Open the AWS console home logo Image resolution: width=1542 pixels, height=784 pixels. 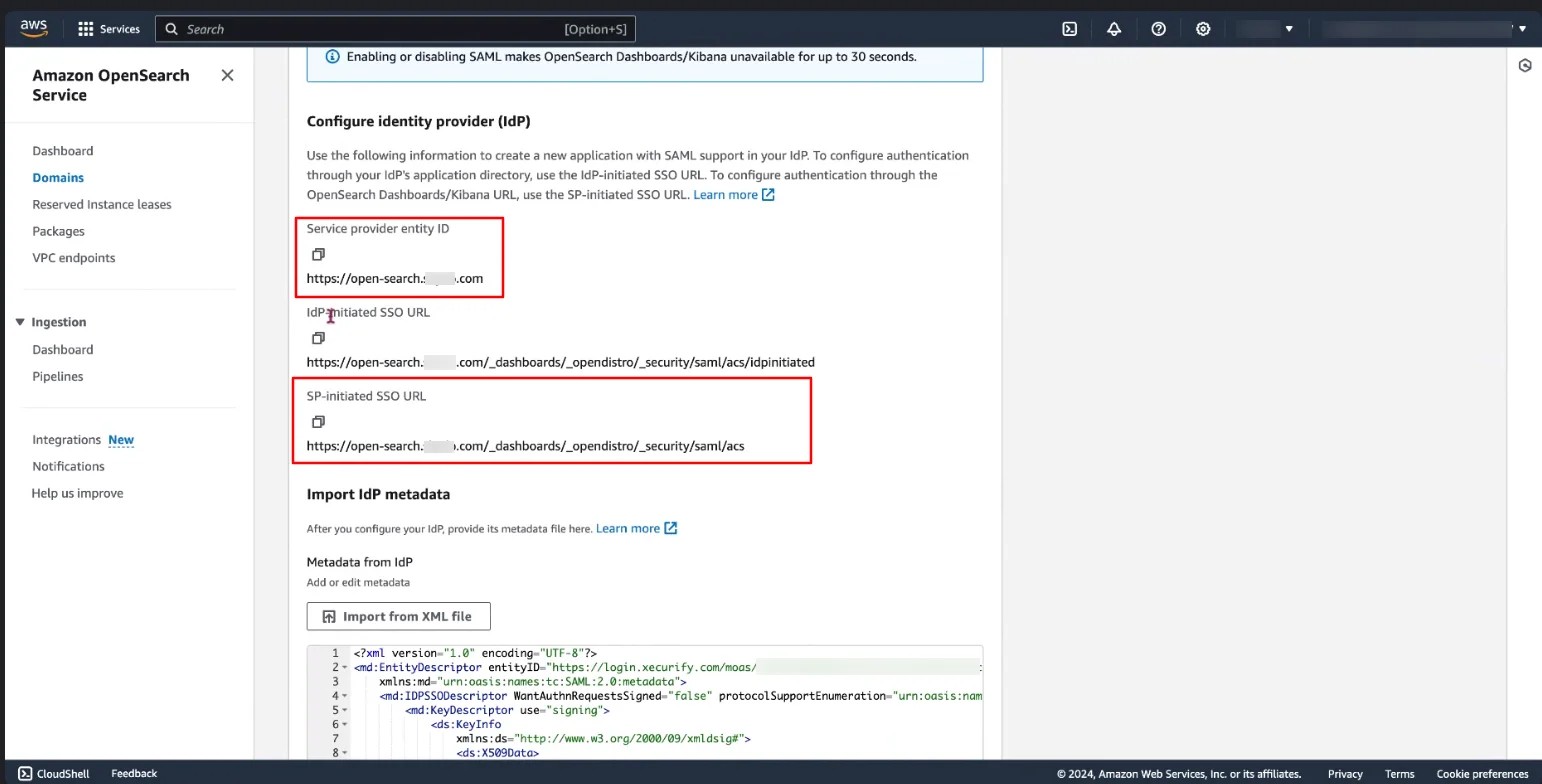(32, 29)
